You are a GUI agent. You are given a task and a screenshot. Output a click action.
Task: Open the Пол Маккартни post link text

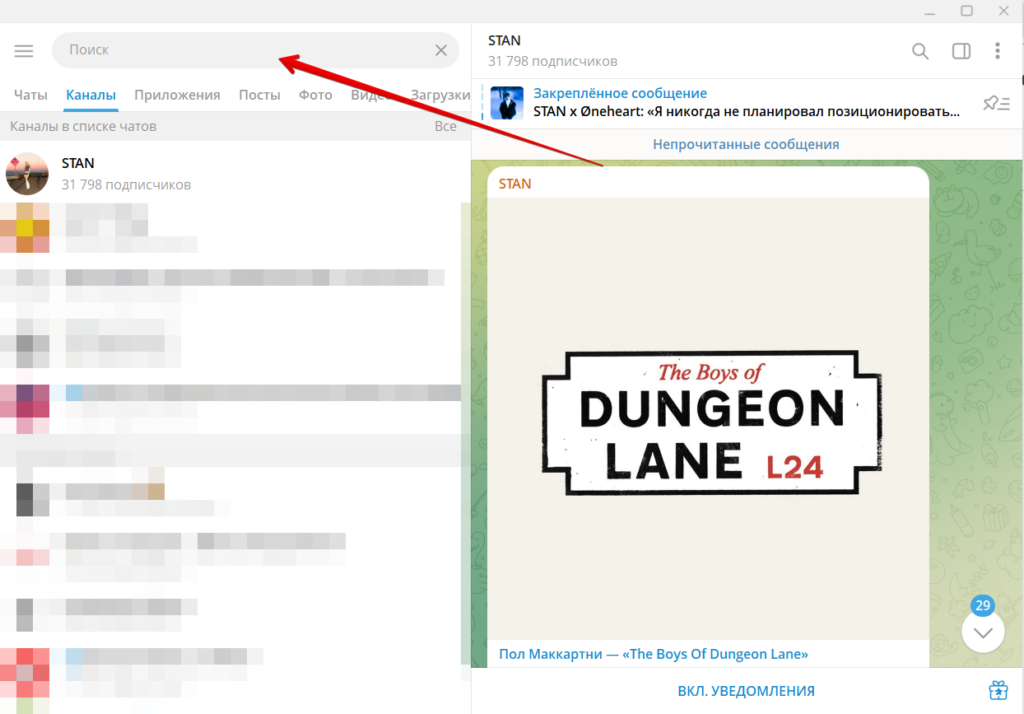pyautogui.click(x=653, y=654)
